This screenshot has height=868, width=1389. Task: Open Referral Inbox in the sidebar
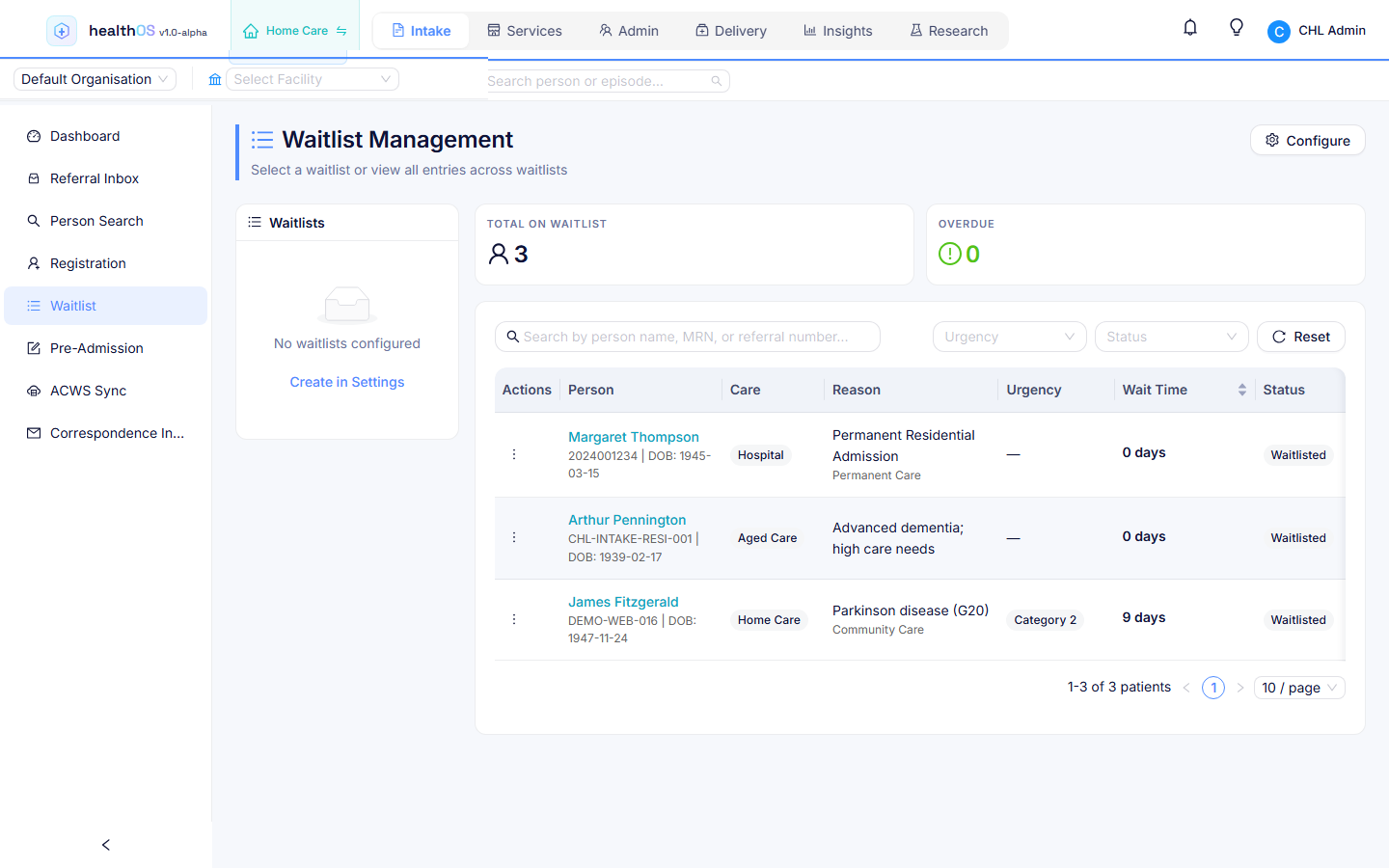click(x=106, y=178)
